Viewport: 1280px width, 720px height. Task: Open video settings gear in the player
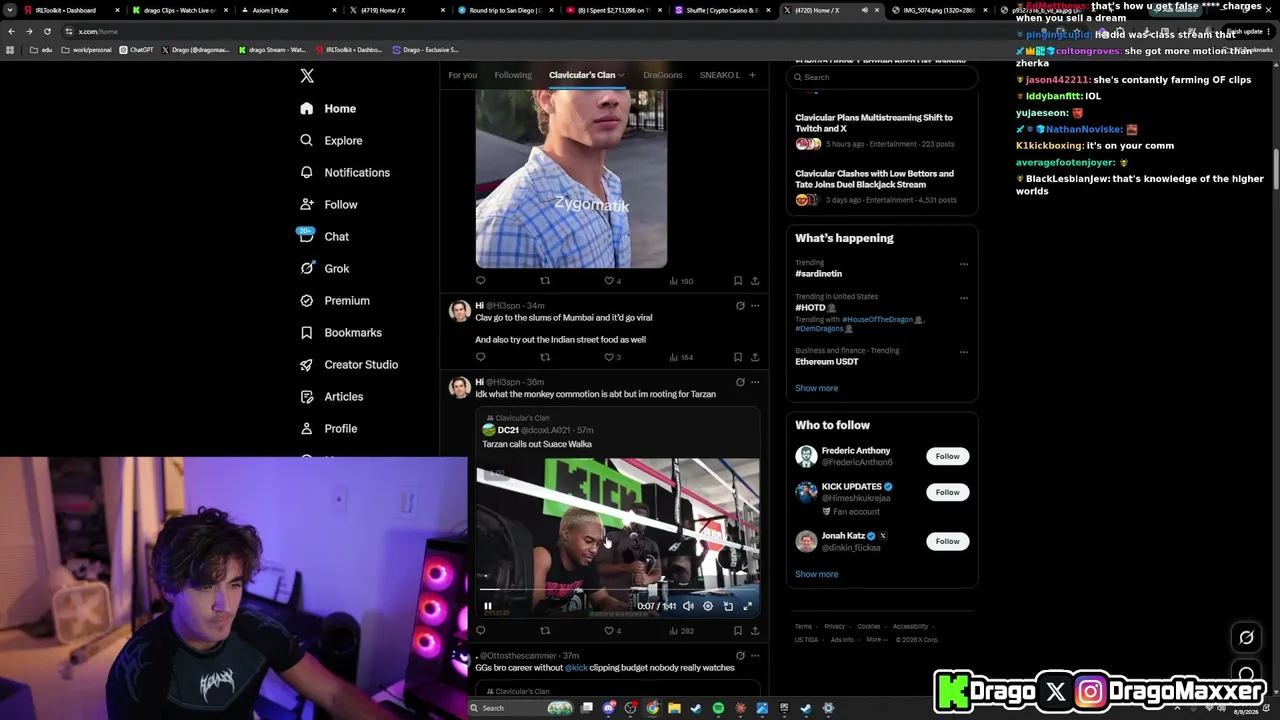coord(708,606)
